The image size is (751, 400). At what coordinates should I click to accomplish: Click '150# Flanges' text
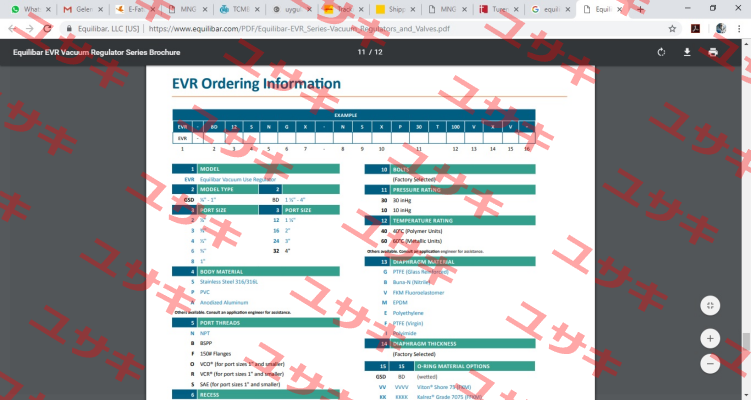216,354
